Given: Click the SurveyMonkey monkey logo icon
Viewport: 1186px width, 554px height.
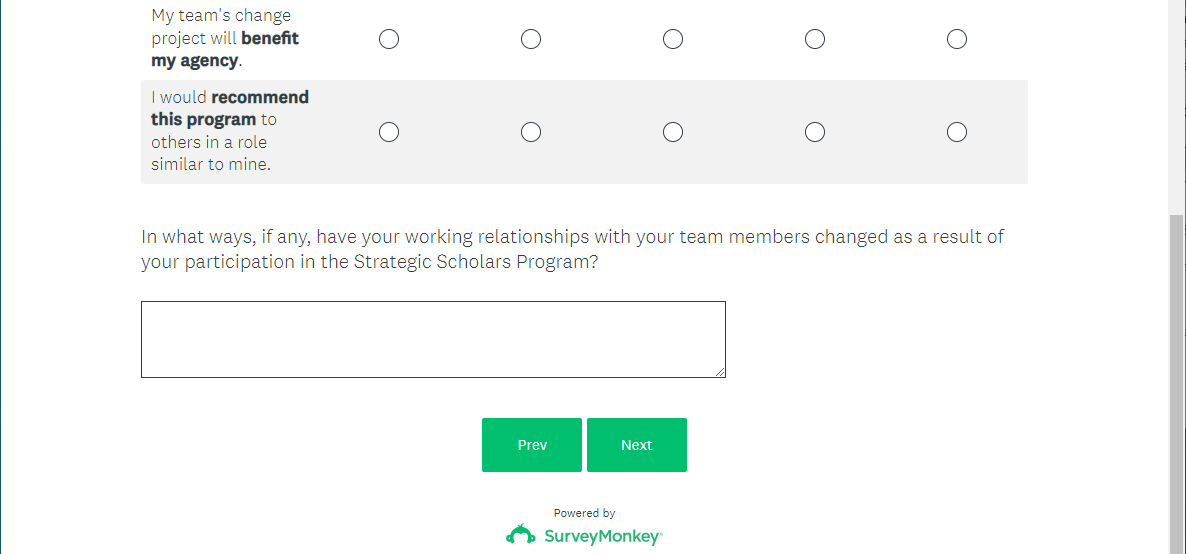Looking at the screenshot, I should click(x=521, y=535).
